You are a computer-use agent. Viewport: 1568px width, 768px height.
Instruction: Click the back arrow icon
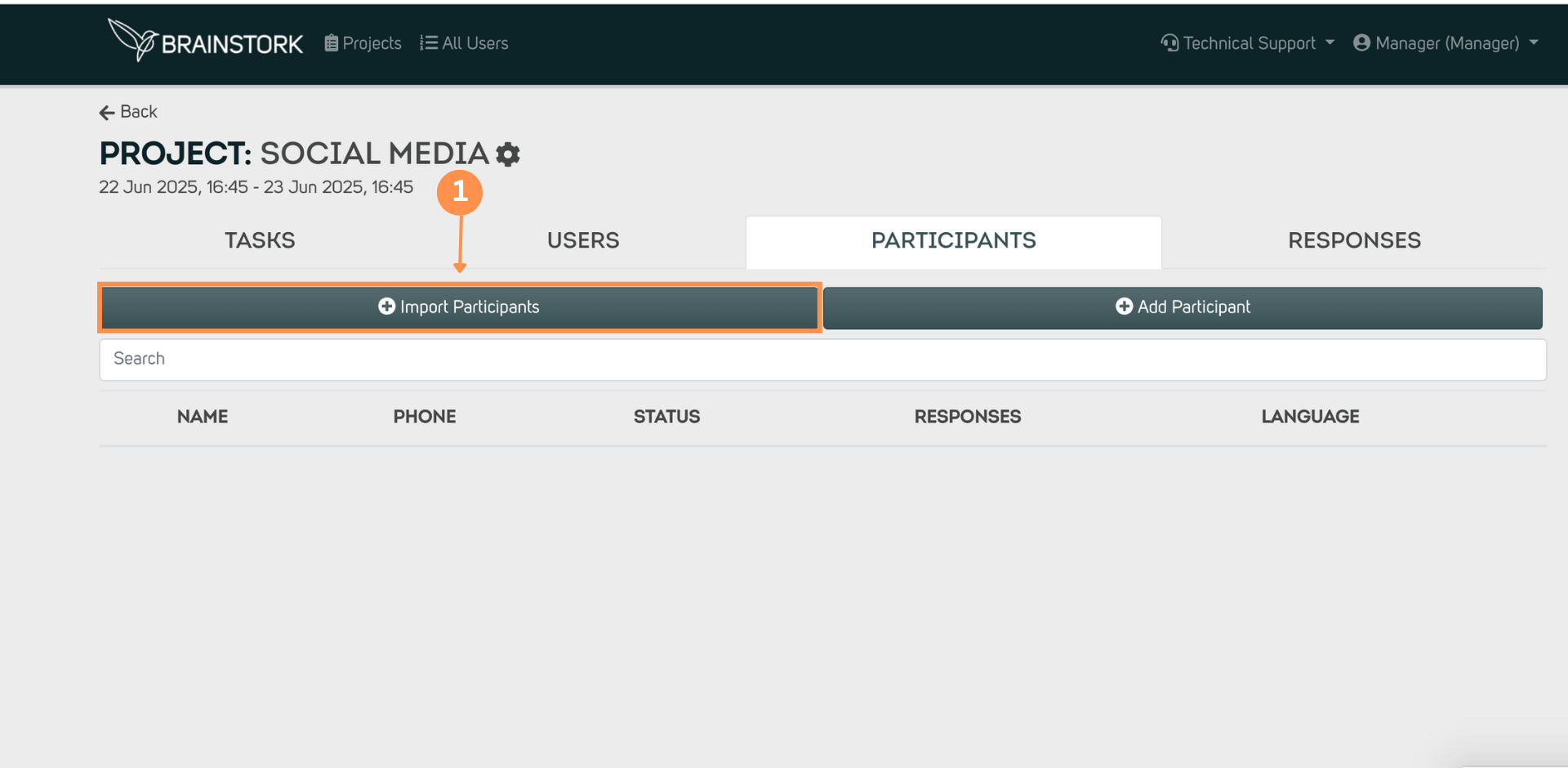107,113
